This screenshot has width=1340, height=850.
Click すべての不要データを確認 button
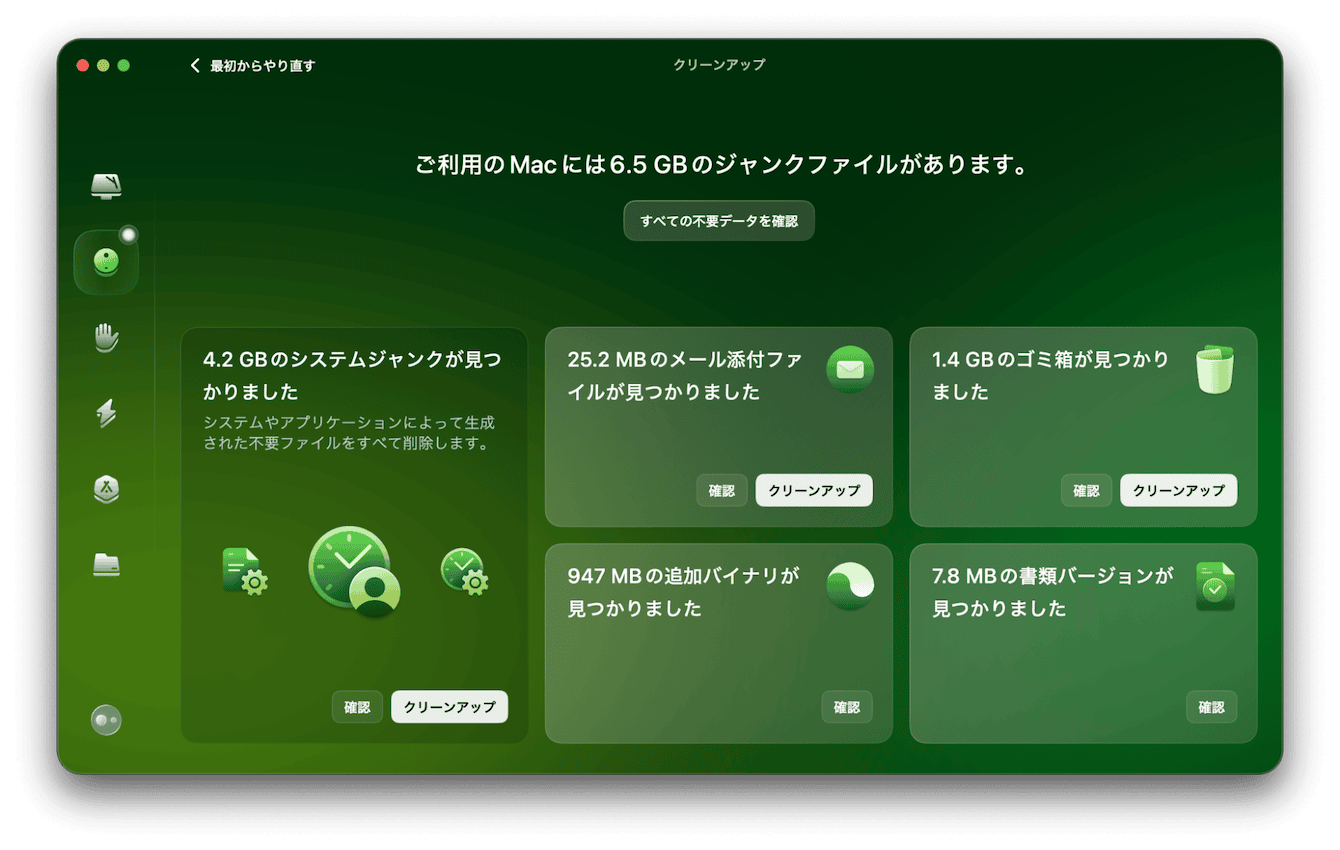(719, 221)
